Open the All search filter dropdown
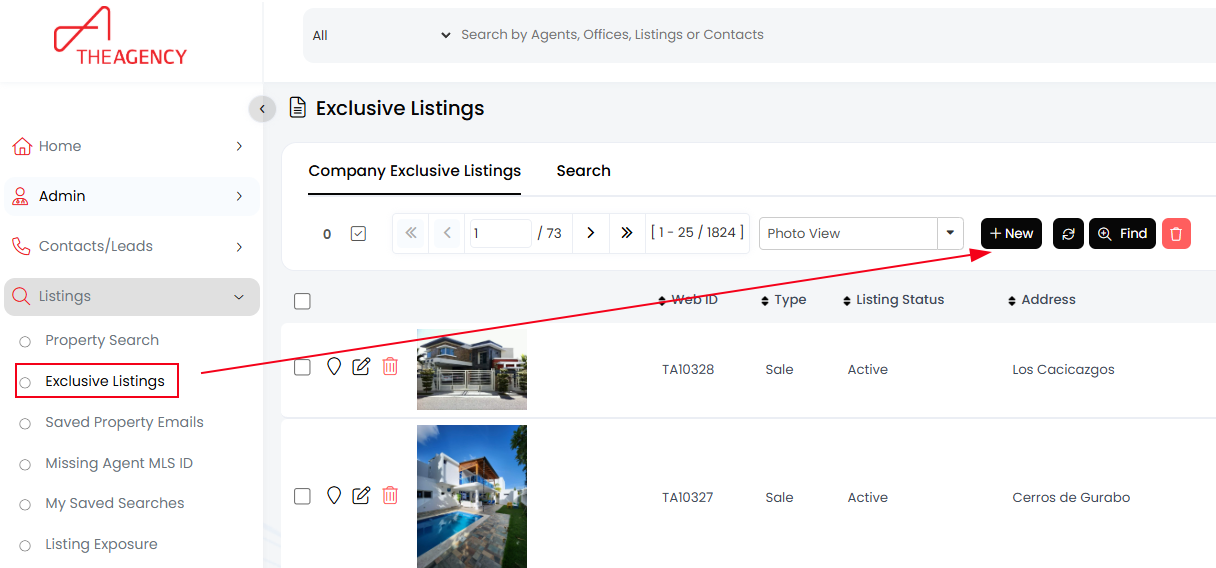 click(382, 35)
